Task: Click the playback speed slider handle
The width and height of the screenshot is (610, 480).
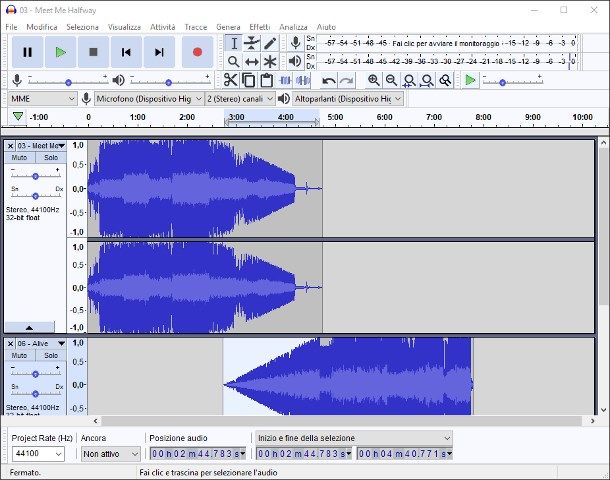Action: pos(502,82)
